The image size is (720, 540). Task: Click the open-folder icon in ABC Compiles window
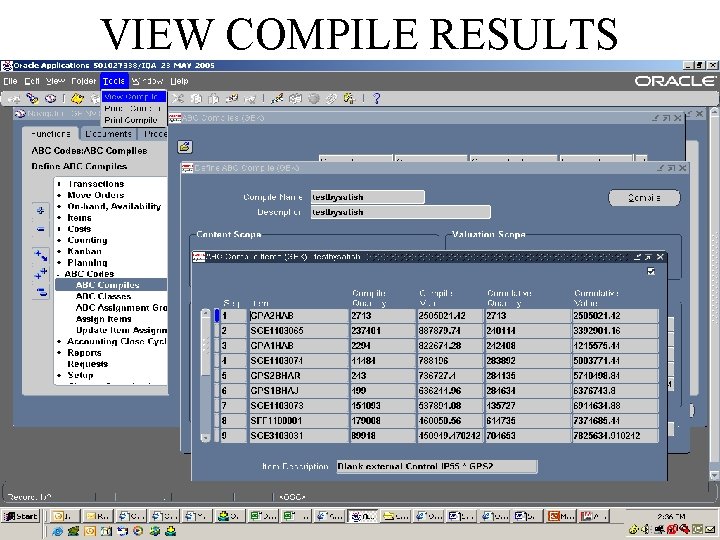(185, 147)
